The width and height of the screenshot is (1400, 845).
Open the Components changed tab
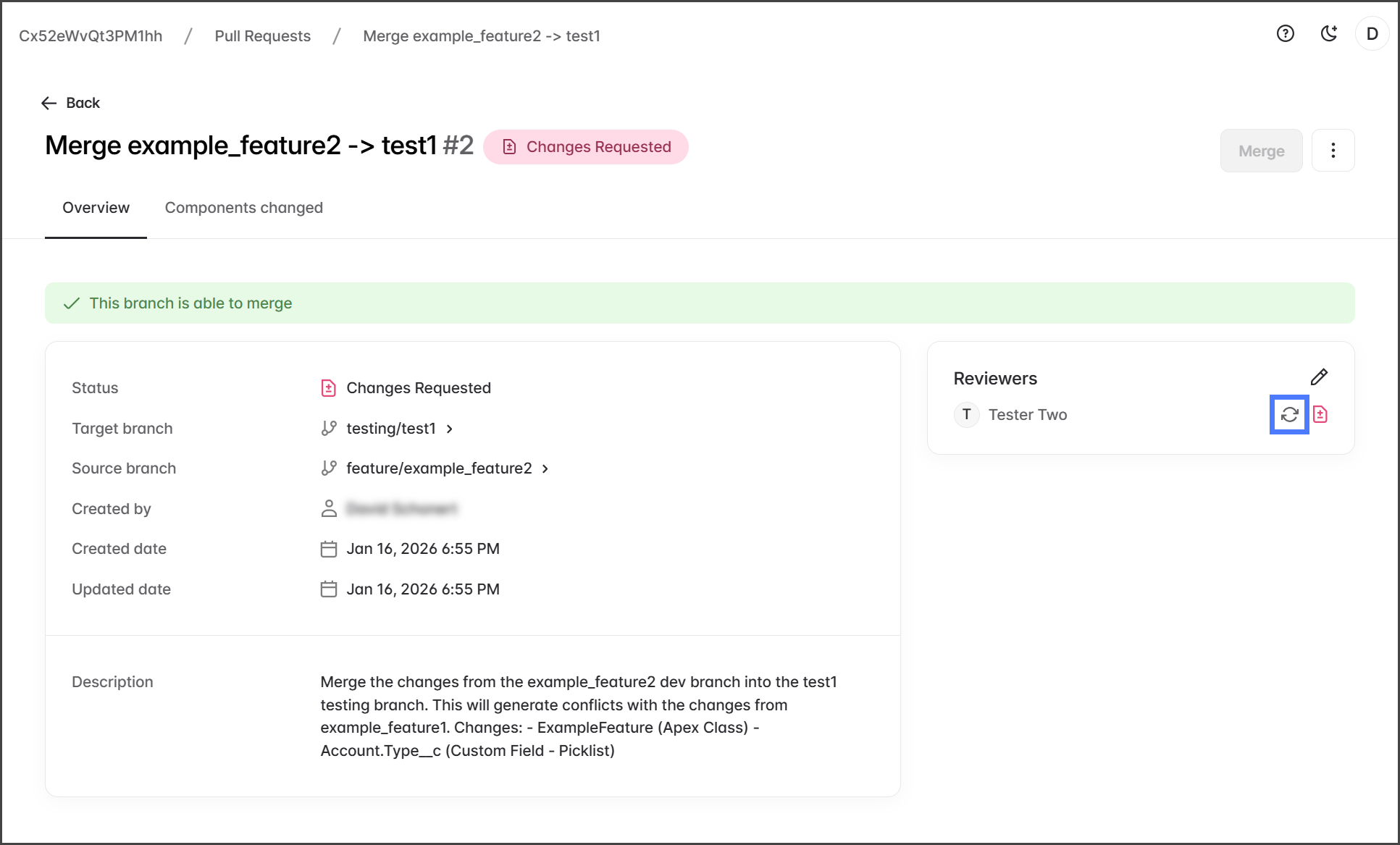click(243, 208)
